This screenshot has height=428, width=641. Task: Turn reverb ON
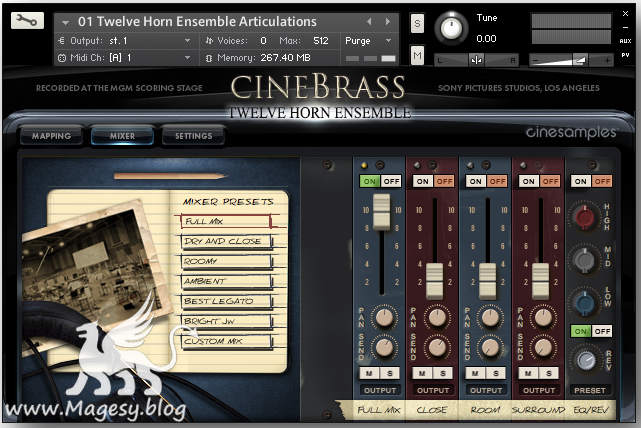click(x=581, y=331)
